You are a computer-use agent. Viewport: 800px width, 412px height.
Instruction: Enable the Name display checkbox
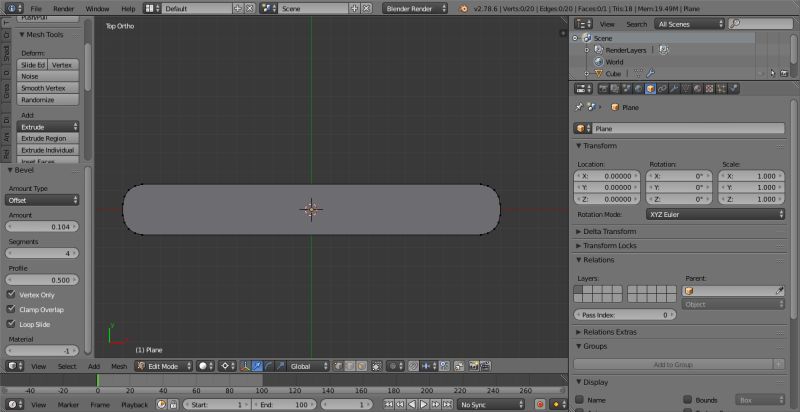pyautogui.click(x=580, y=400)
